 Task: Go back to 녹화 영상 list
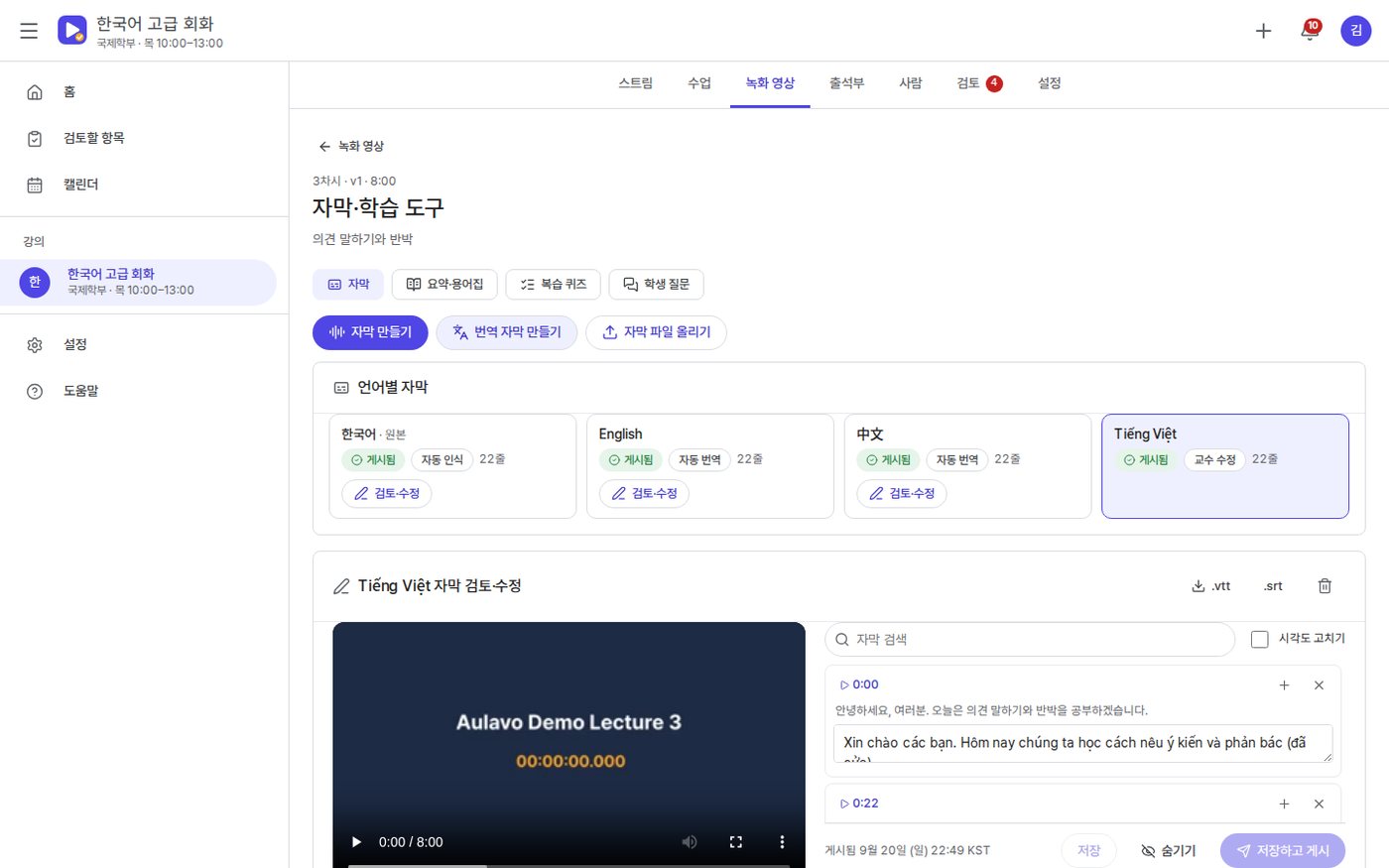click(x=351, y=146)
